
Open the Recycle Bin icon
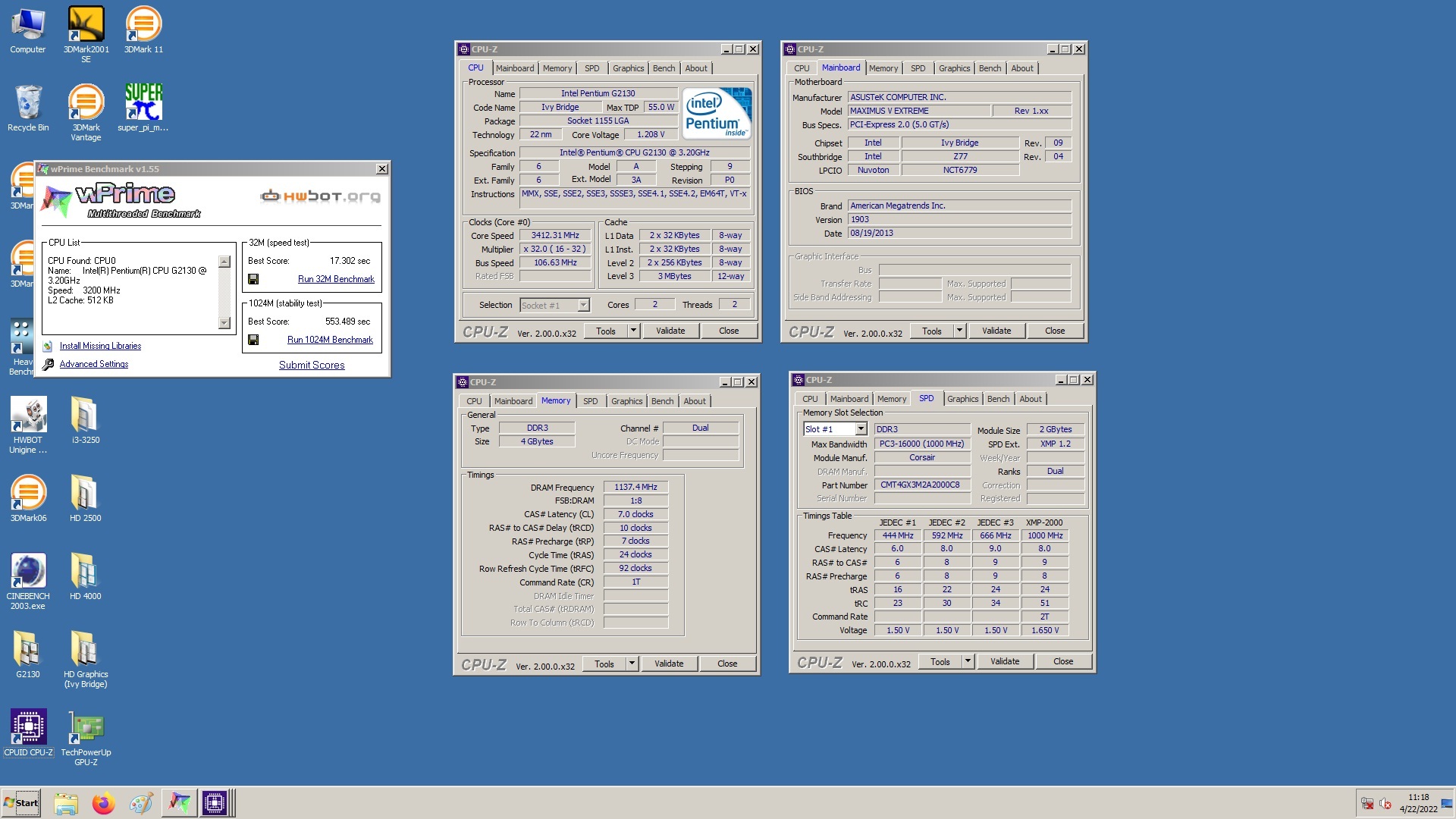click(28, 108)
